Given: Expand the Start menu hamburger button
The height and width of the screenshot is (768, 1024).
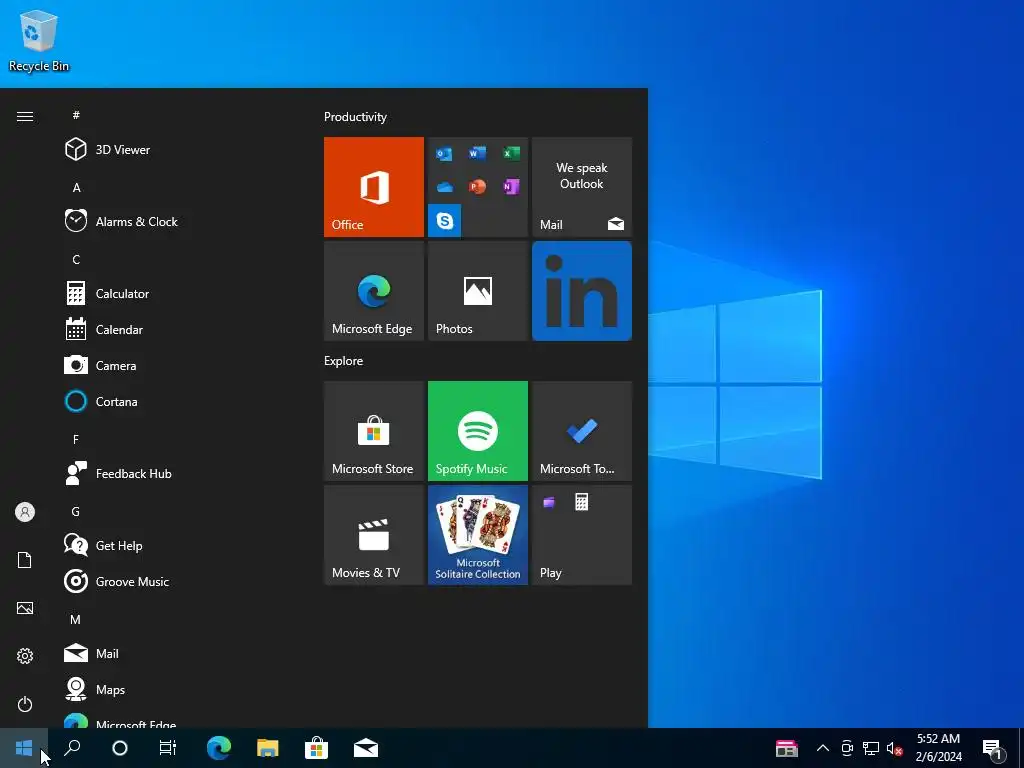Looking at the screenshot, I should point(25,116).
